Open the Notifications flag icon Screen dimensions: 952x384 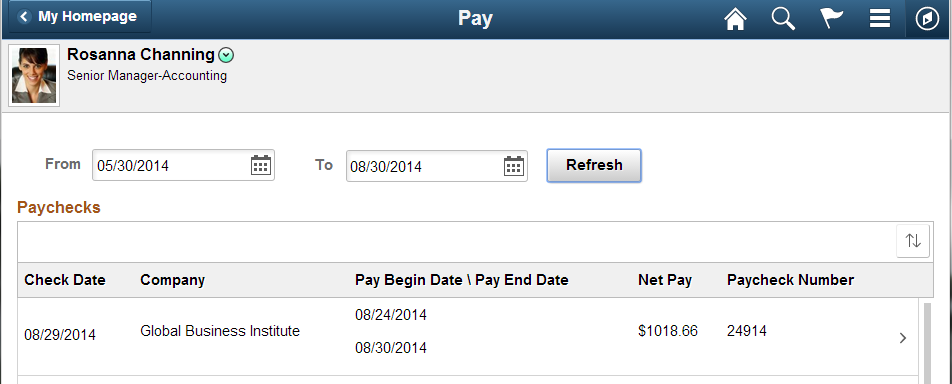832,18
